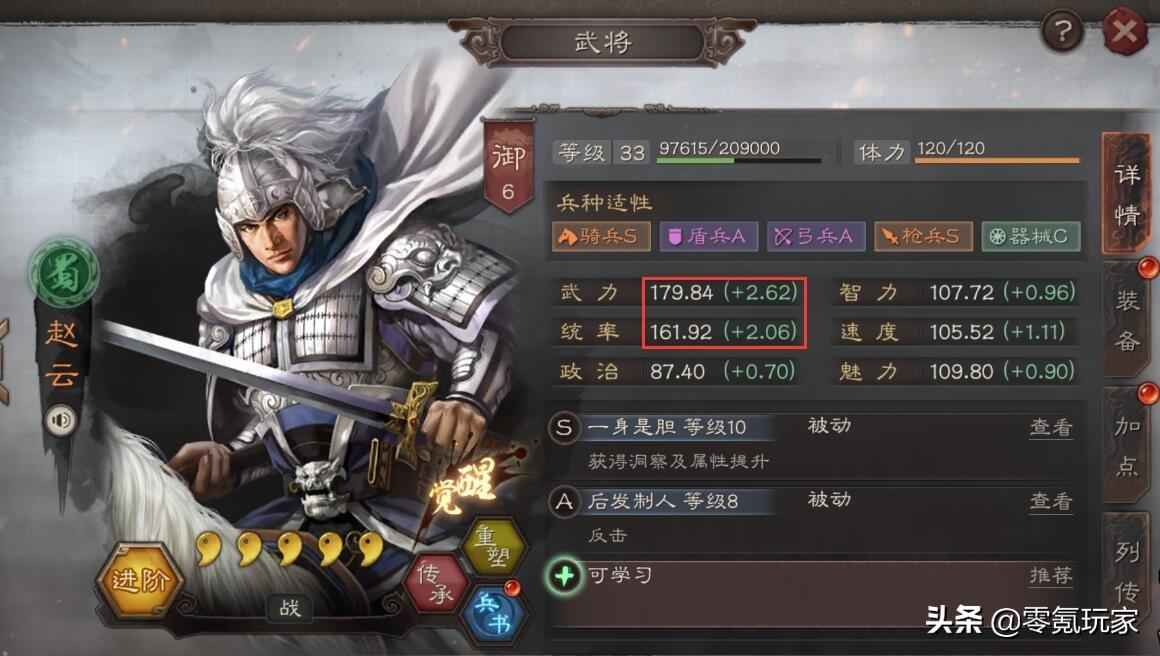Tap the 进阶 hexagon button
The height and width of the screenshot is (656, 1160).
[x=139, y=581]
